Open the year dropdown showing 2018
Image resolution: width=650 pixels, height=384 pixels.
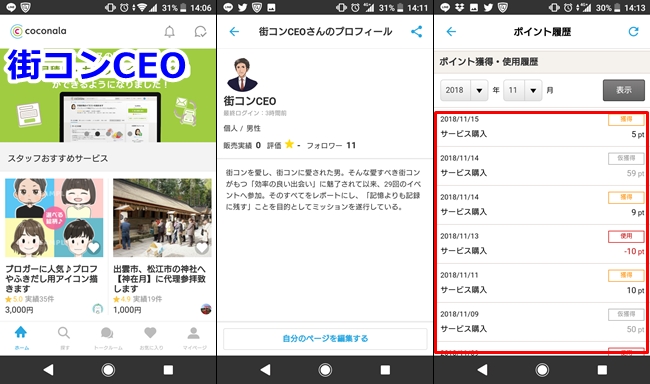click(x=464, y=90)
